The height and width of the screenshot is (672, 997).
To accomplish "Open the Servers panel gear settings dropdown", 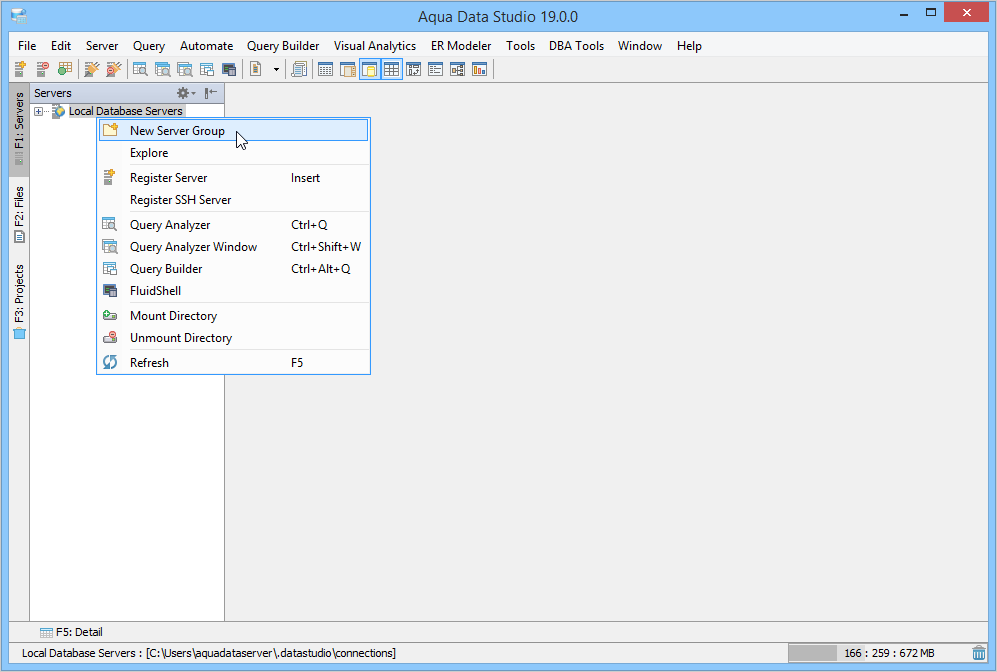I will [x=186, y=93].
